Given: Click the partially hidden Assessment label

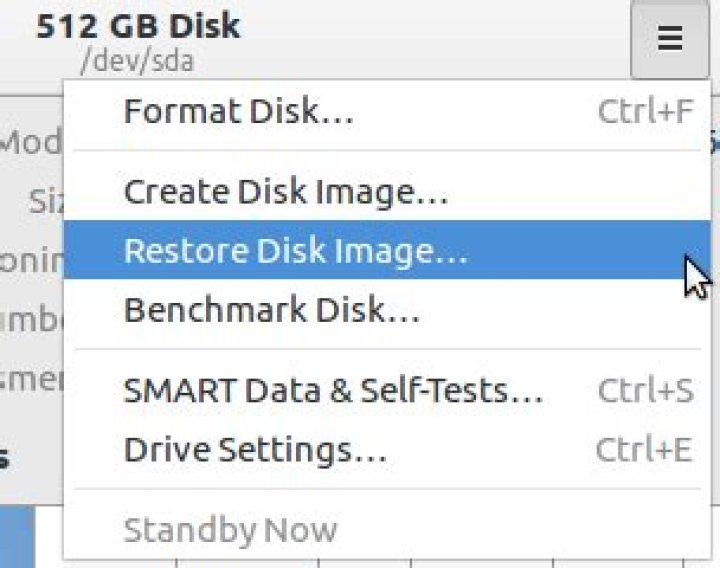Looking at the screenshot, I should [x=31, y=379].
